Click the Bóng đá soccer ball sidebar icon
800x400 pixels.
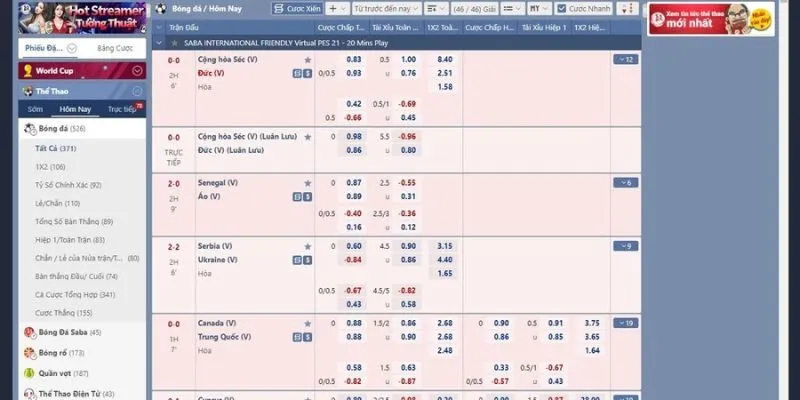[29, 129]
